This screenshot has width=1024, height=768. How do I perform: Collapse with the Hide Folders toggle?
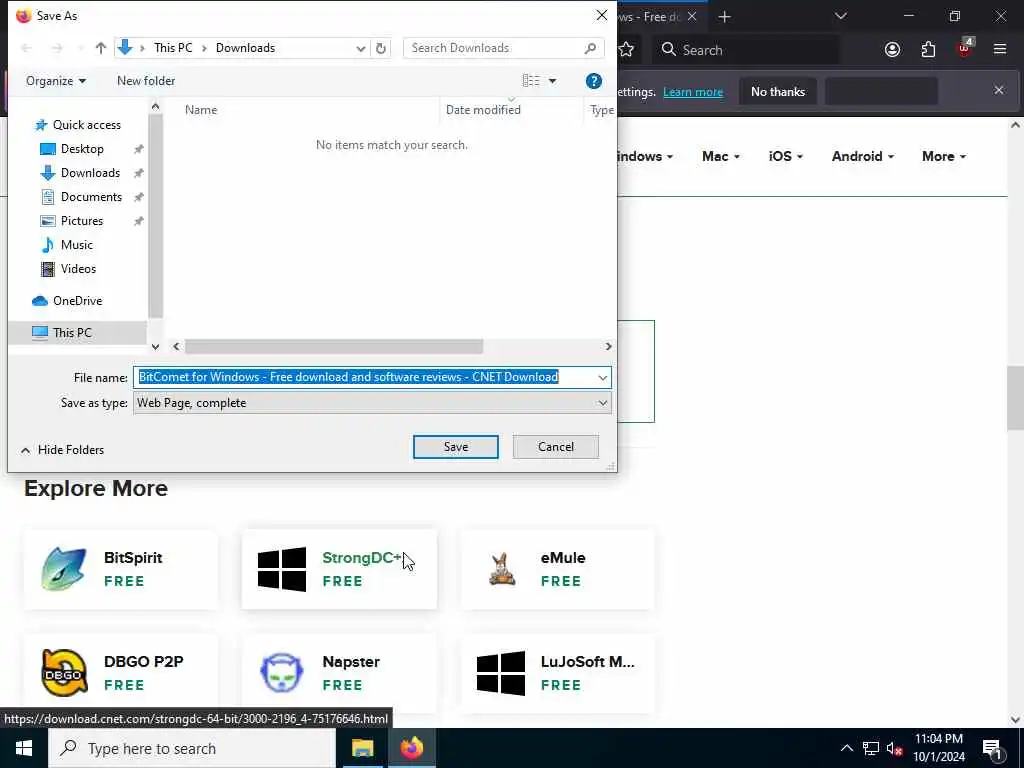tap(63, 450)
